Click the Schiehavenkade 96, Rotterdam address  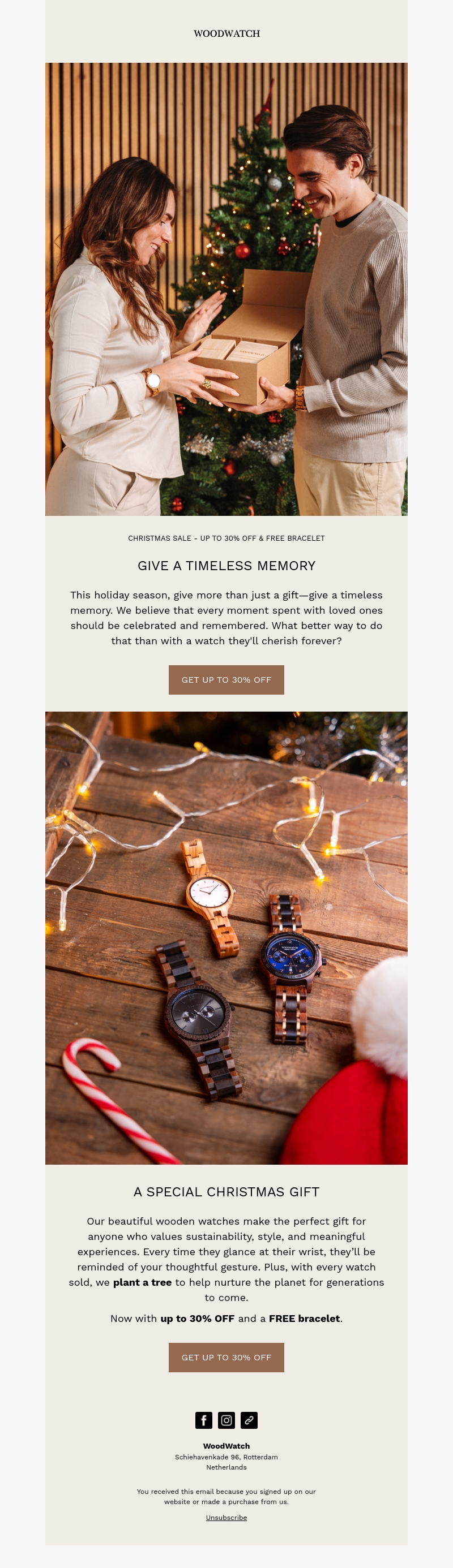(x=226, y=1457)
